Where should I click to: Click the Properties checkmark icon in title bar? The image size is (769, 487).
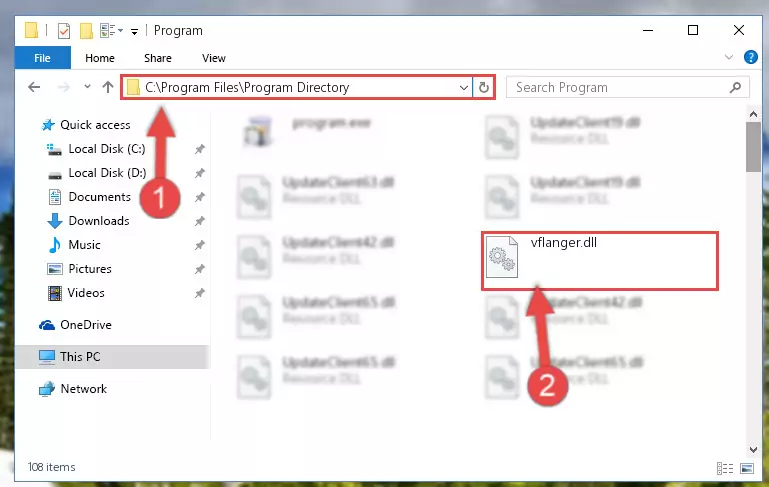[64, 31]
